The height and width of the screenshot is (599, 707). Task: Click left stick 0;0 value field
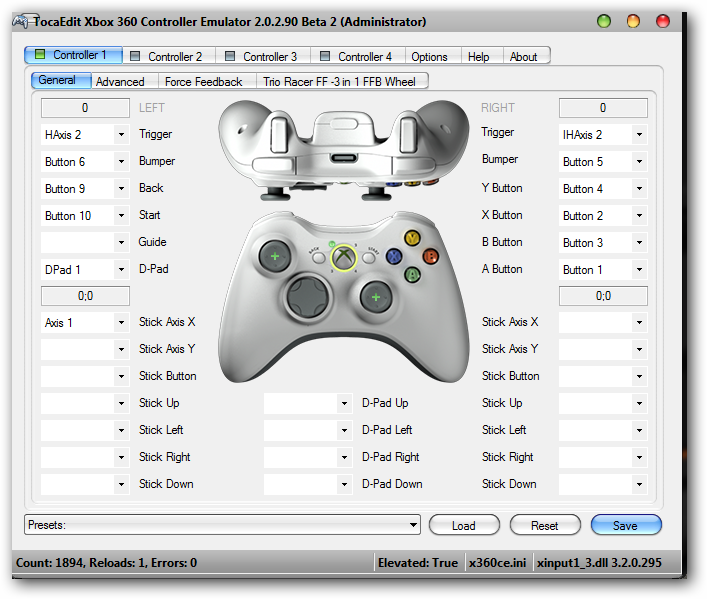[x=85, y=296]
